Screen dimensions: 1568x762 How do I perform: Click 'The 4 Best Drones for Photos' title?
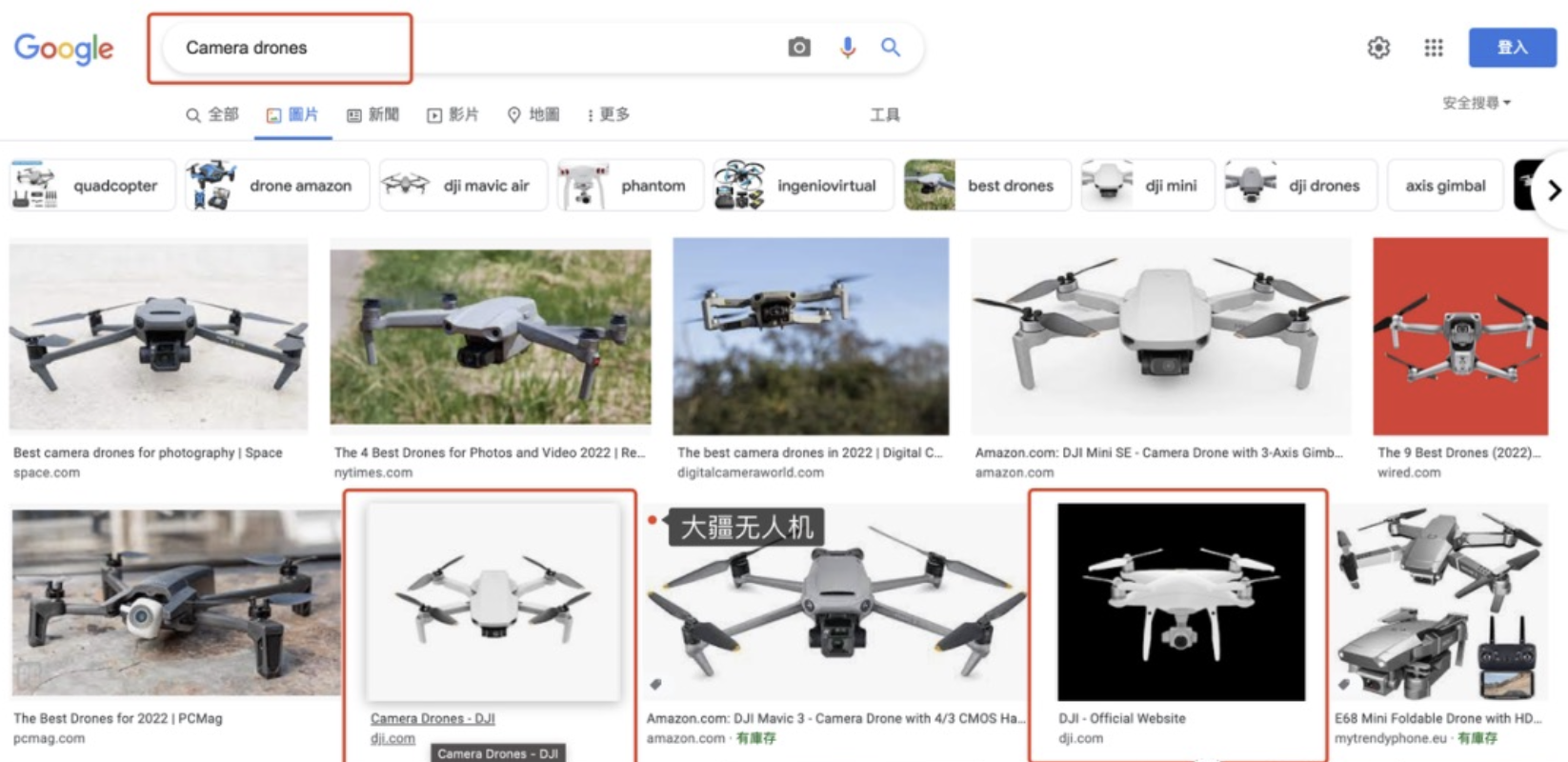pyautogui.click(x=490, y=452)
